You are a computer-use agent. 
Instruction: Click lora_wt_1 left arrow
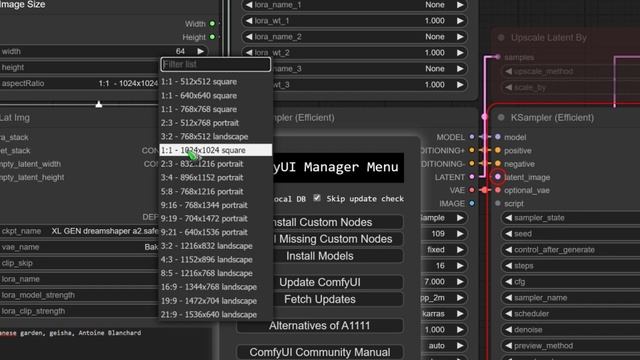[x=249, y=21]
